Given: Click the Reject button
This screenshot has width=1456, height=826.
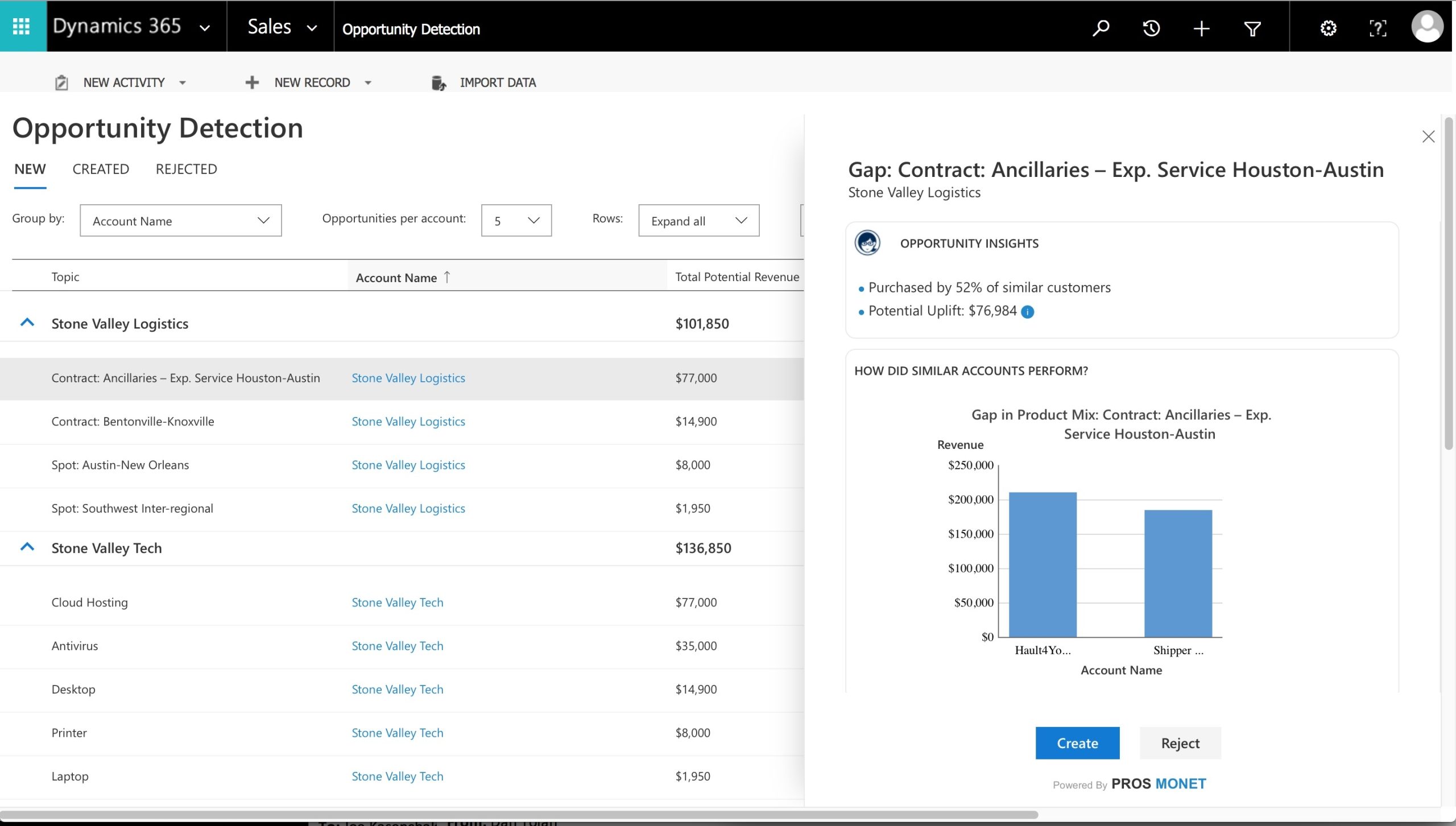Looking at the screenshot, I should point(1180,743).
